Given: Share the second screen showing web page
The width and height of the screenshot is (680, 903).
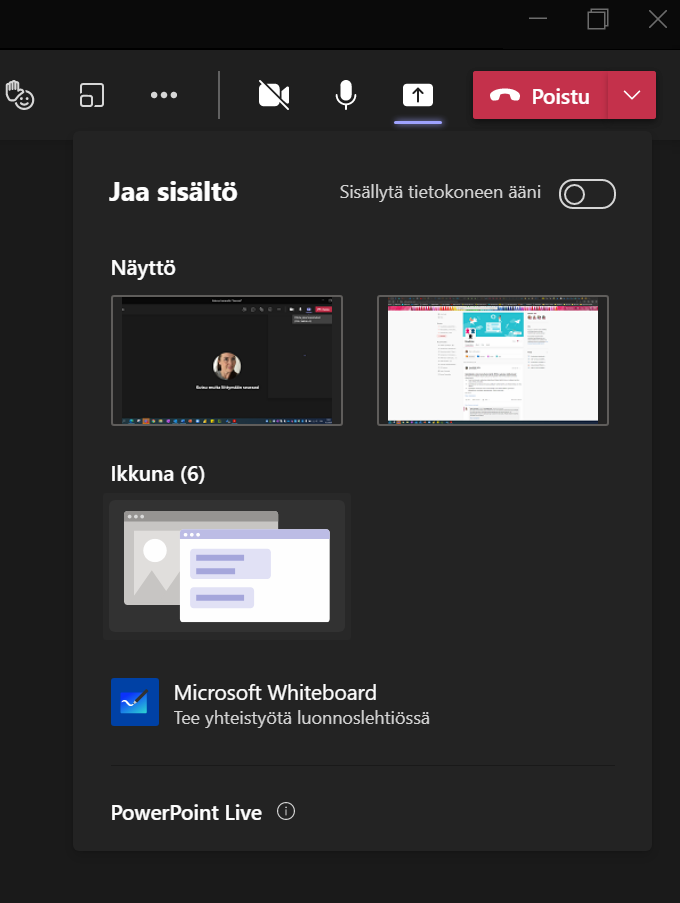Looking at the screenshot, I should pyautogui.click(x=493, y=361).
